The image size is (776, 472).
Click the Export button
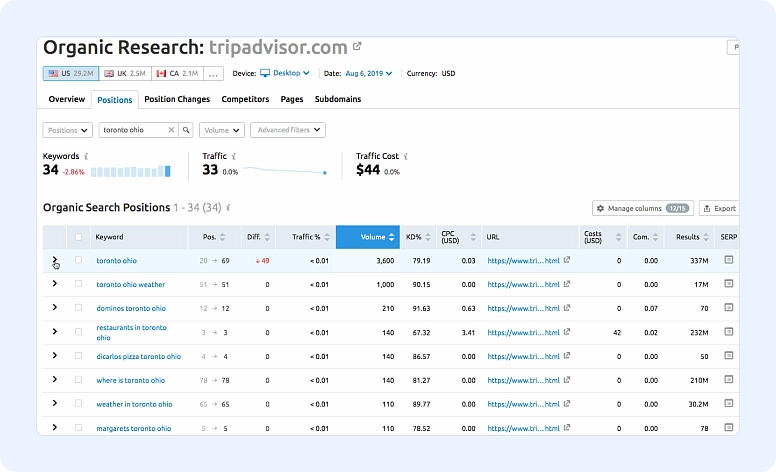[719, 208]
